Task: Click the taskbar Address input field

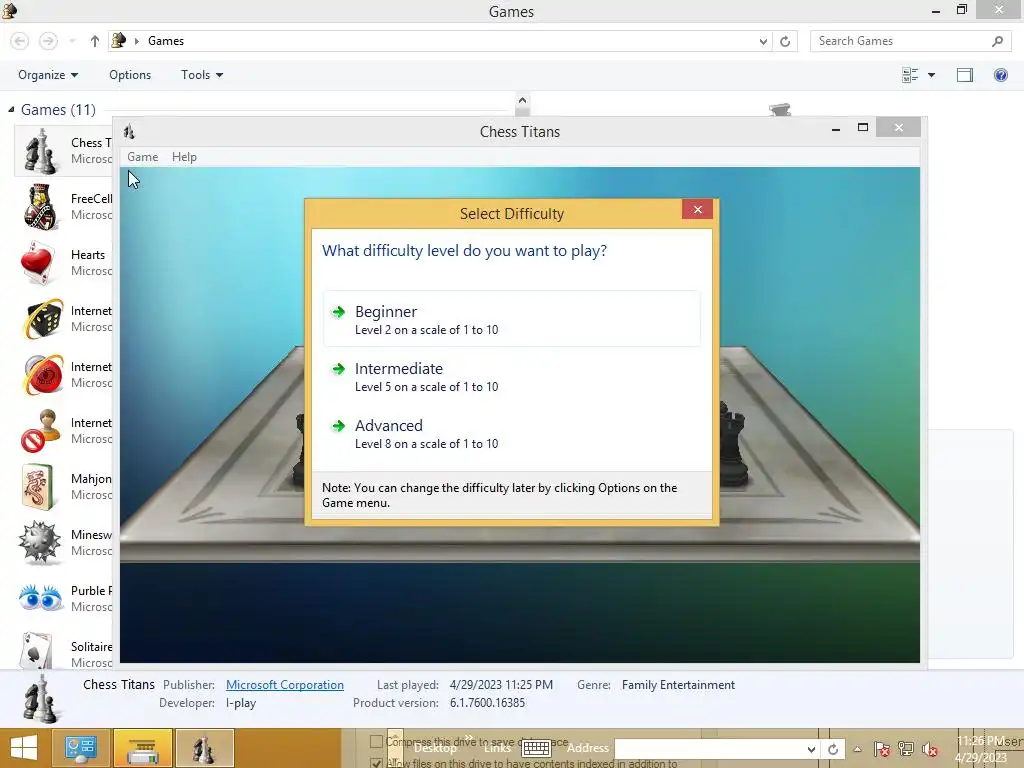Action: pyautogui.click(x=710, y=749)
